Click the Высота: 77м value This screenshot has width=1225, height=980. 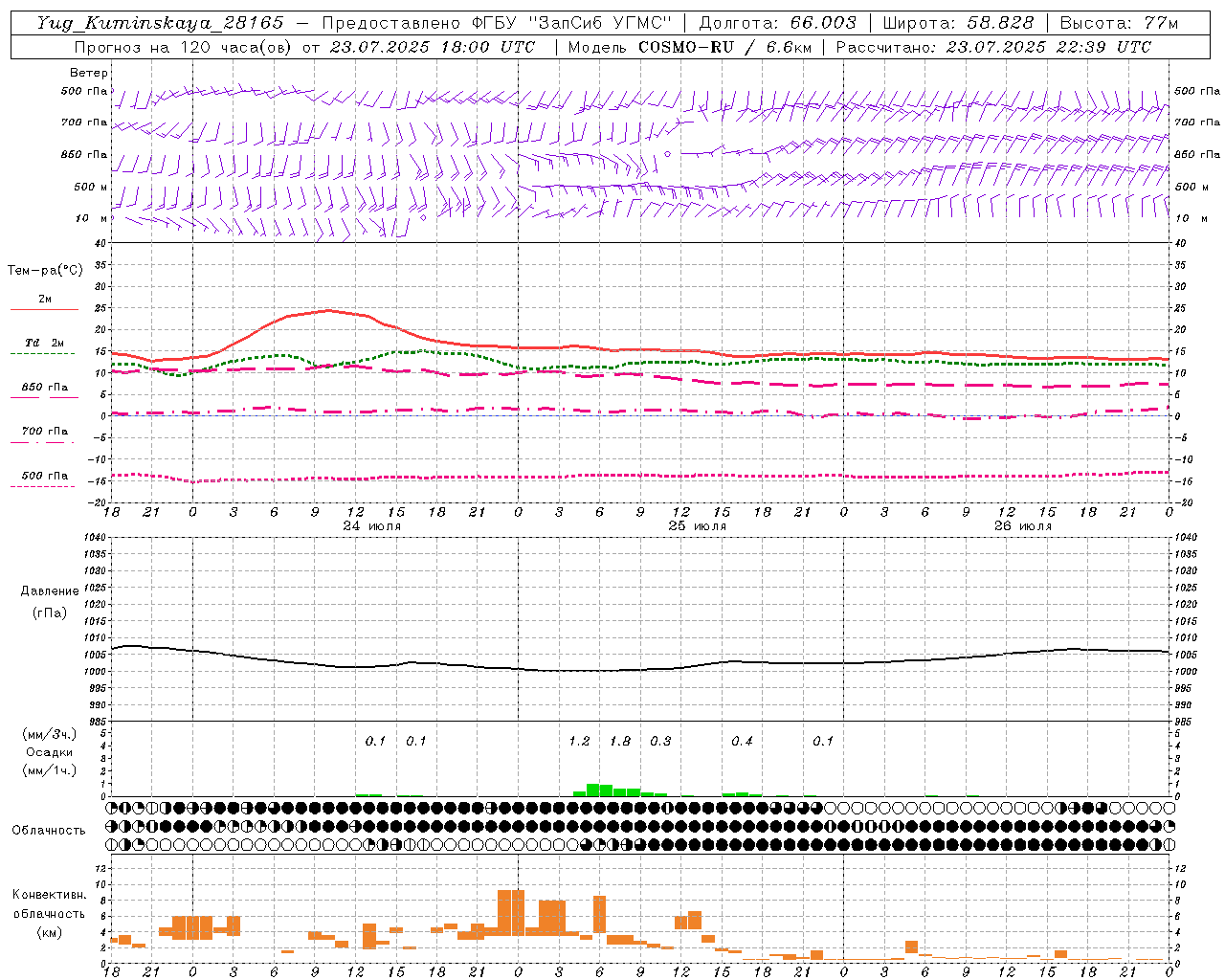[x=1119, y=23]
